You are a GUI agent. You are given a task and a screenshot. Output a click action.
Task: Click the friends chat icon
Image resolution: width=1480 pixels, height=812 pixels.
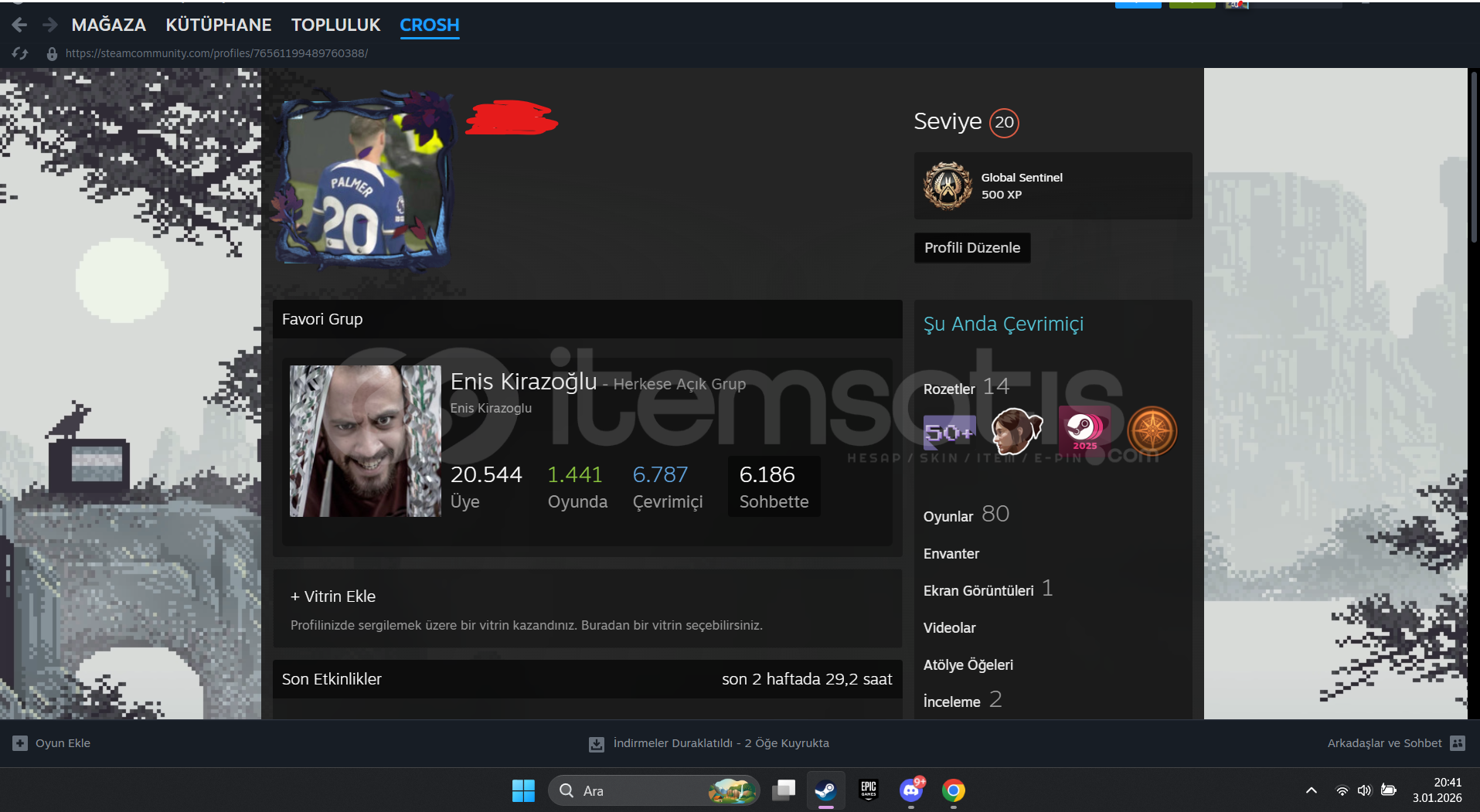[1458, 743]
